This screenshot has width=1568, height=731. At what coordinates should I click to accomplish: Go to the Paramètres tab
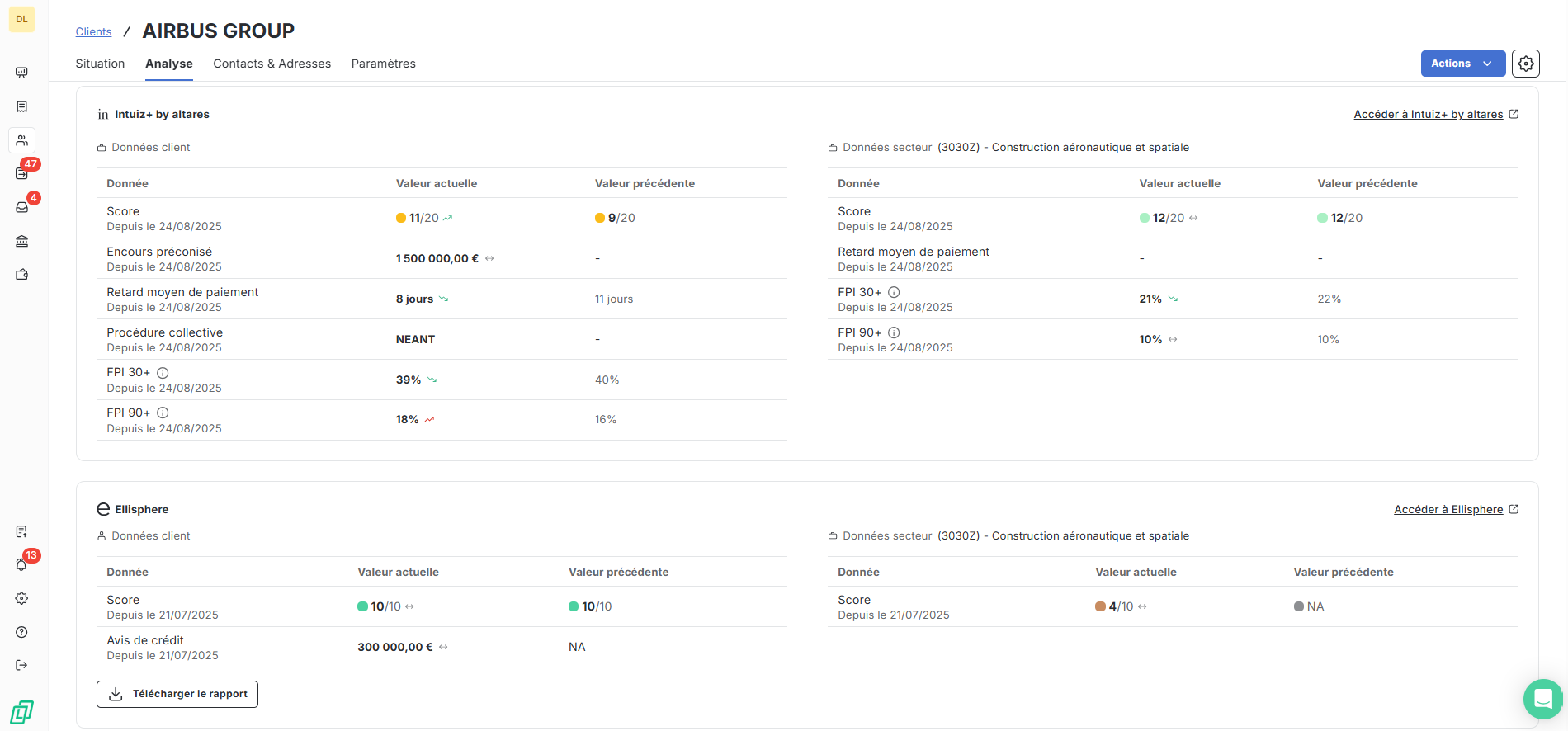coord(384,64)
